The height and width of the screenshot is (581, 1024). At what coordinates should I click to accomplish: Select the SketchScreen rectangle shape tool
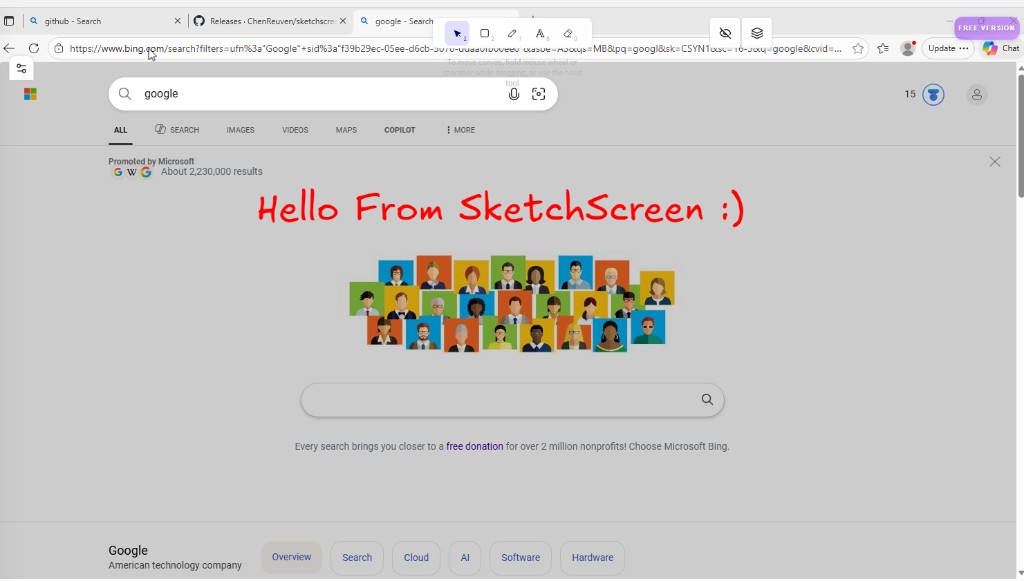[485, 33]
